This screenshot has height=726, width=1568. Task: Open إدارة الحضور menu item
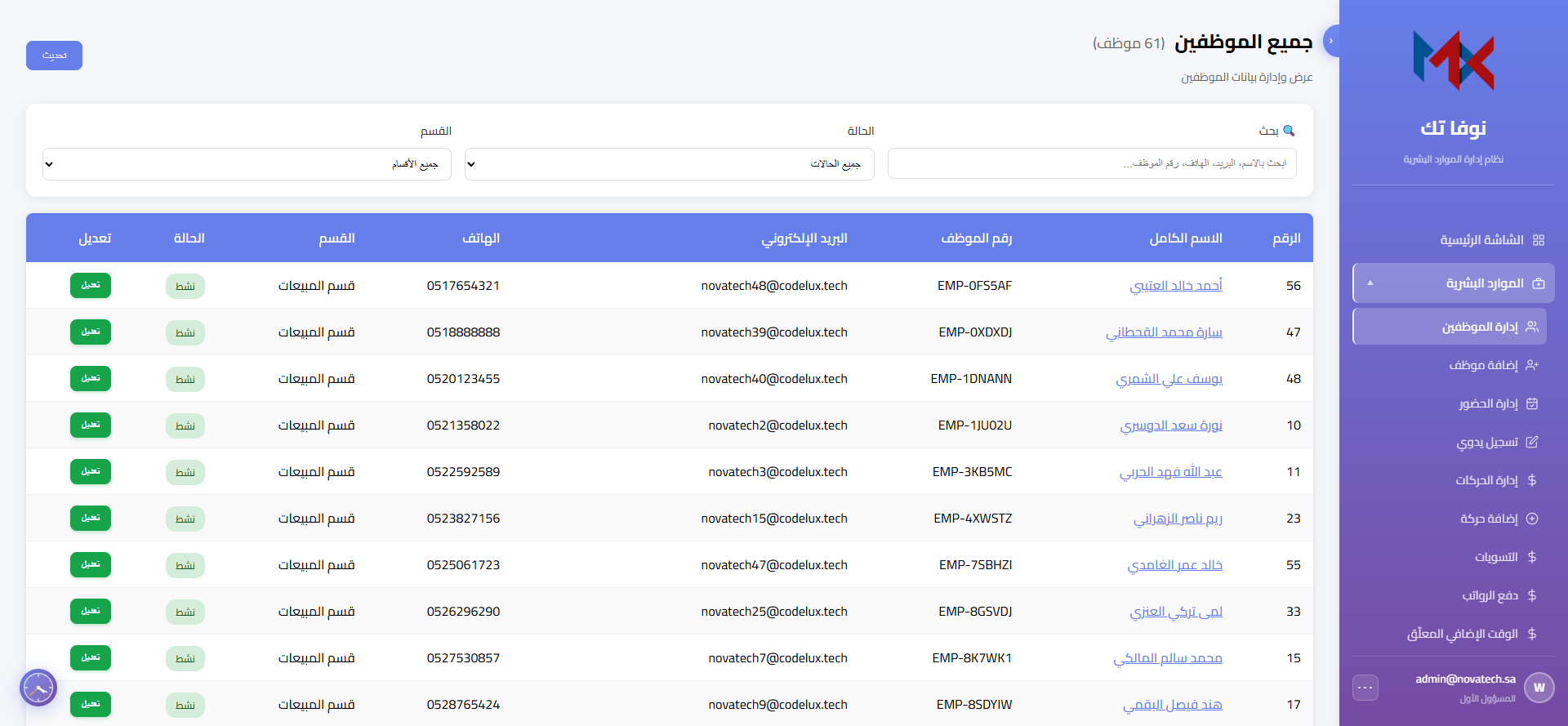pos(1450,403)
